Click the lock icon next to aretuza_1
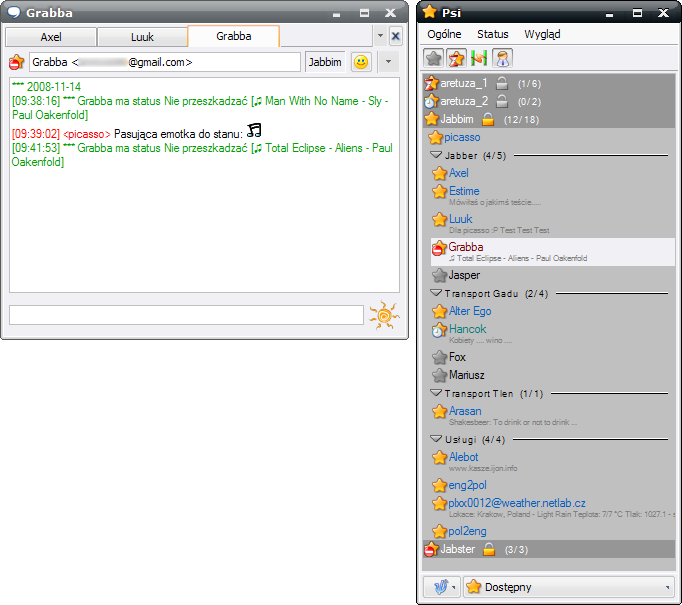This screenshot has height=605, width=682. pos(501,83)
